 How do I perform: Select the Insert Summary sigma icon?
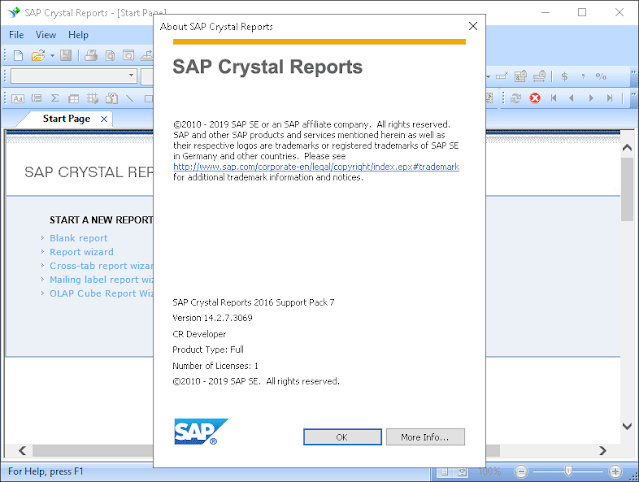55,98
